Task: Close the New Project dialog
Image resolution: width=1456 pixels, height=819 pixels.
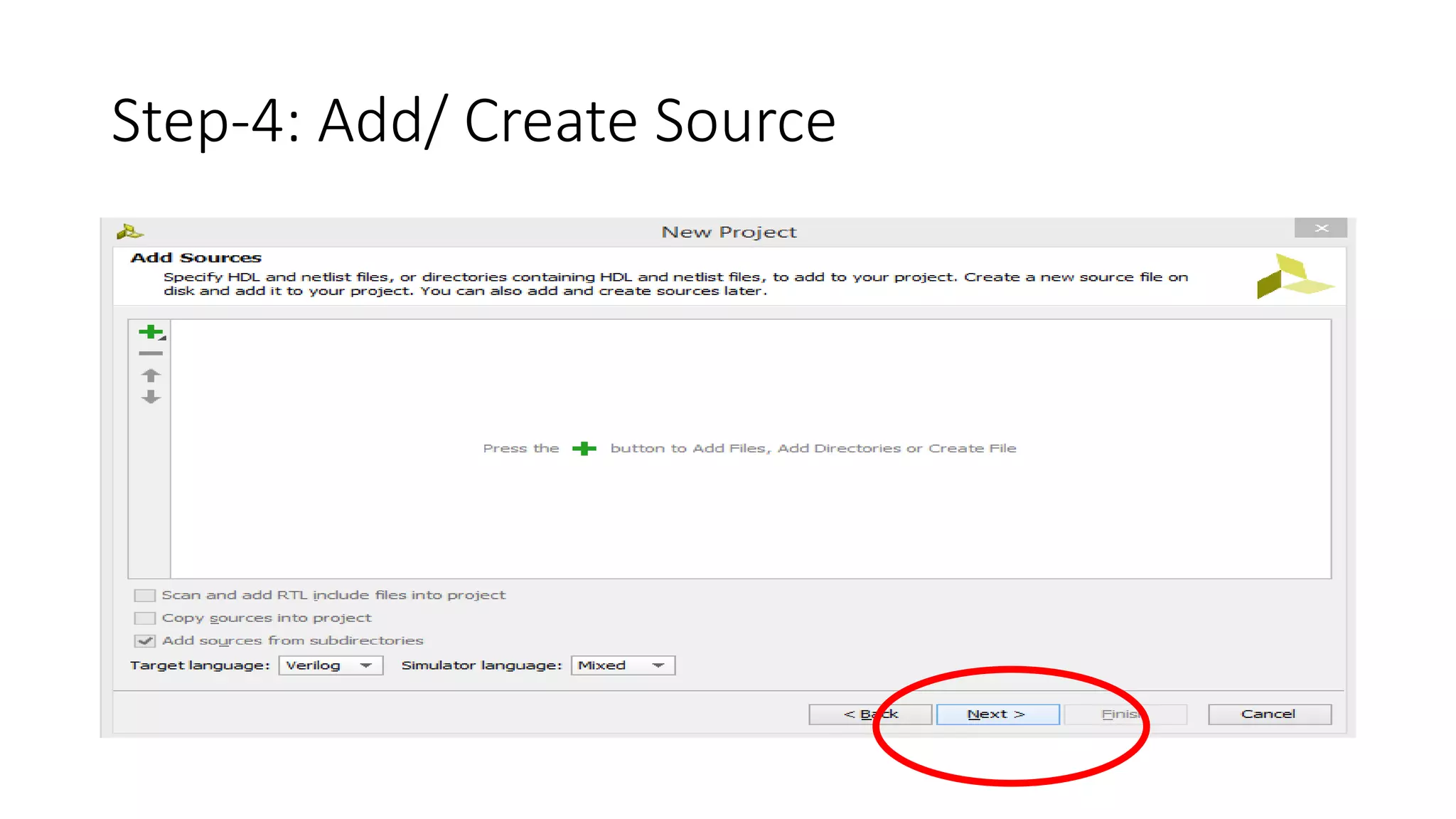Action: (1321, 228)
